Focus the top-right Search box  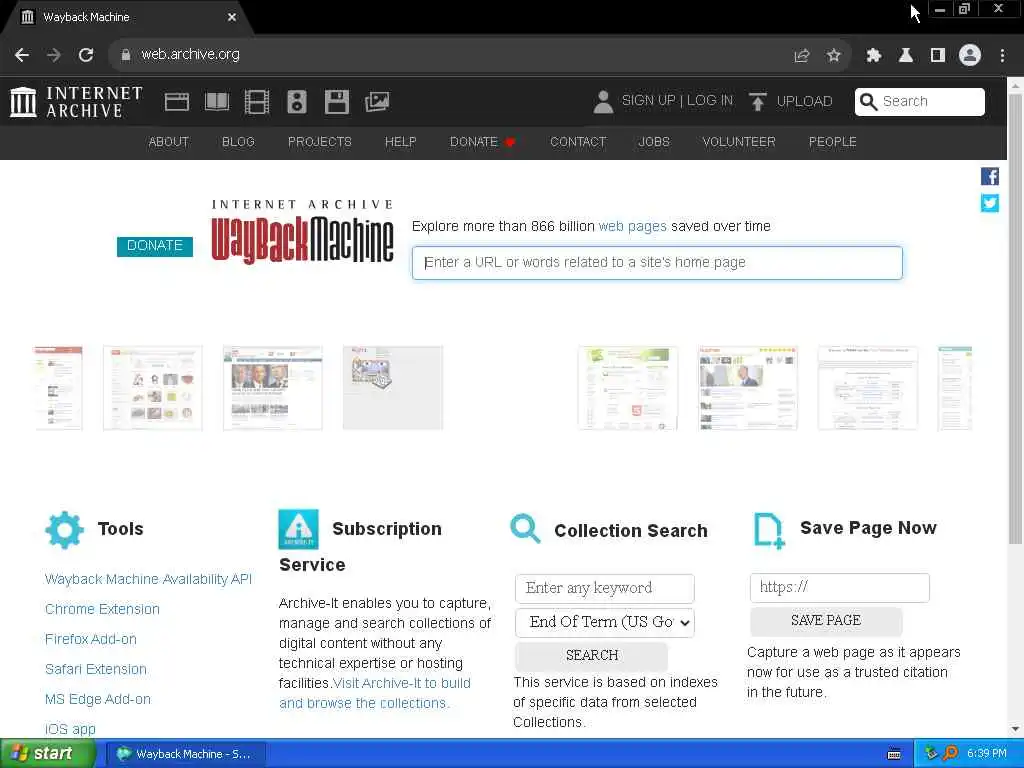920,102
